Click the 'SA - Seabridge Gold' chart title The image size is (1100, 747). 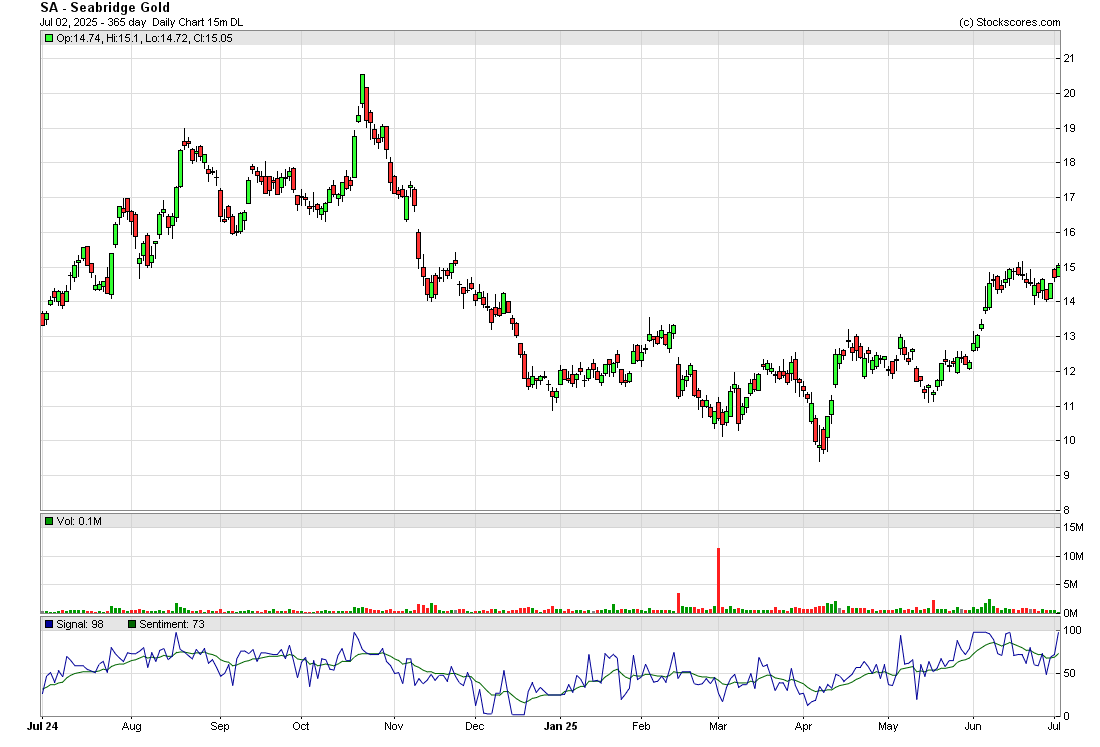point(105,8)
